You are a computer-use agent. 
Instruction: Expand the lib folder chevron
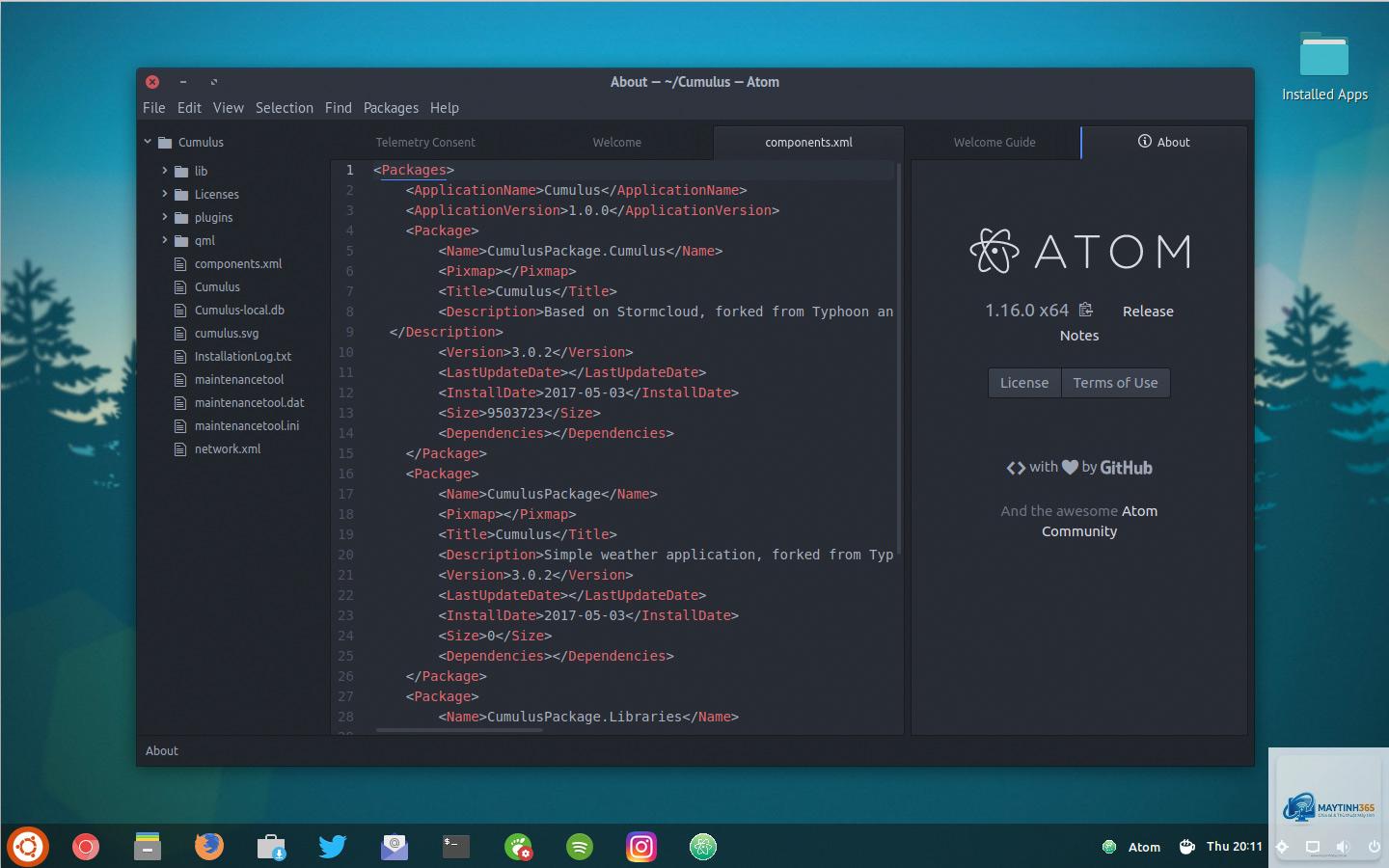(165, 171)
